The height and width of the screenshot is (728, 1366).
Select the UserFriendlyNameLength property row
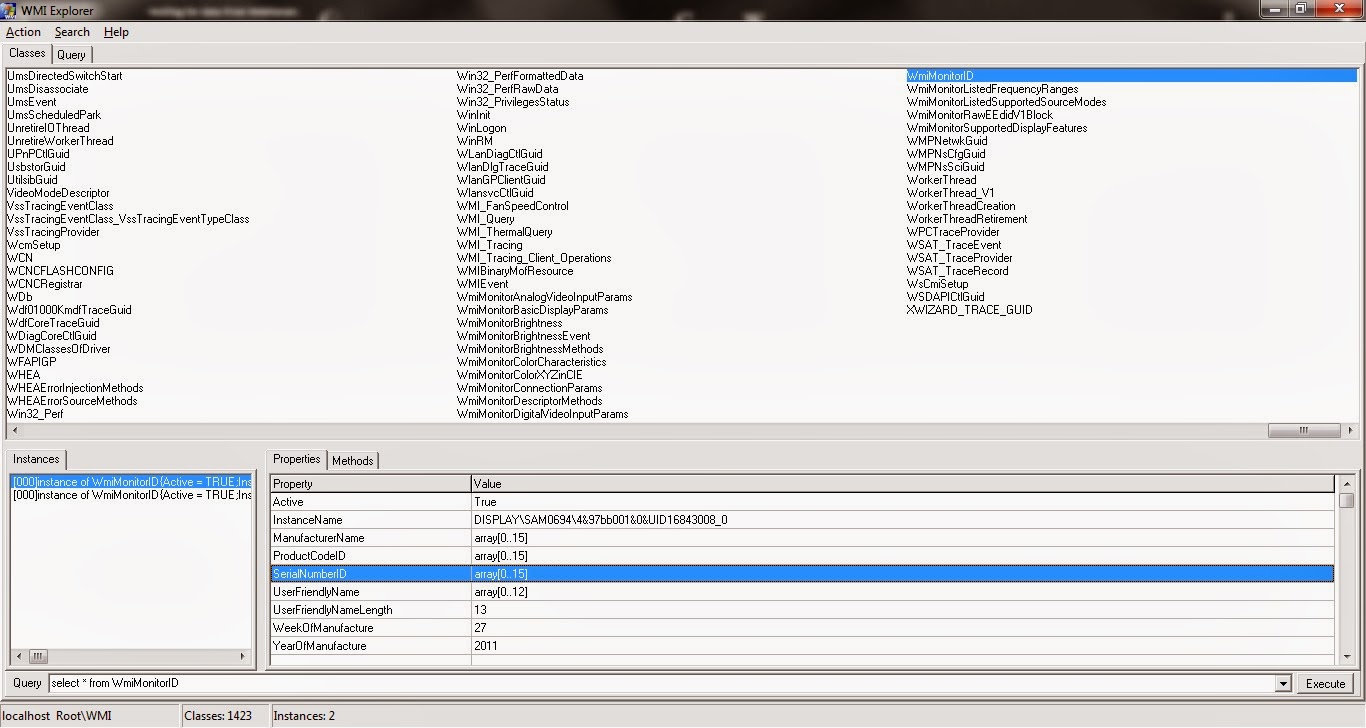(802, 610)
